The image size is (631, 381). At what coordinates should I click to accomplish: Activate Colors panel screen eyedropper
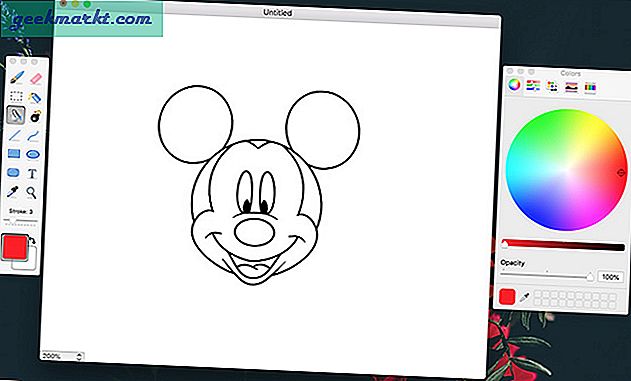click(x=524, y=298)
